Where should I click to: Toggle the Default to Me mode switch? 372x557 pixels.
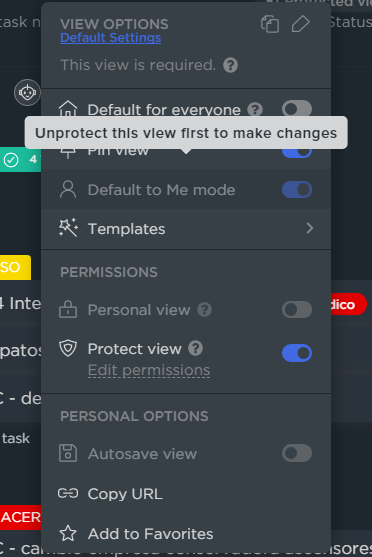(x=297, y=190)
